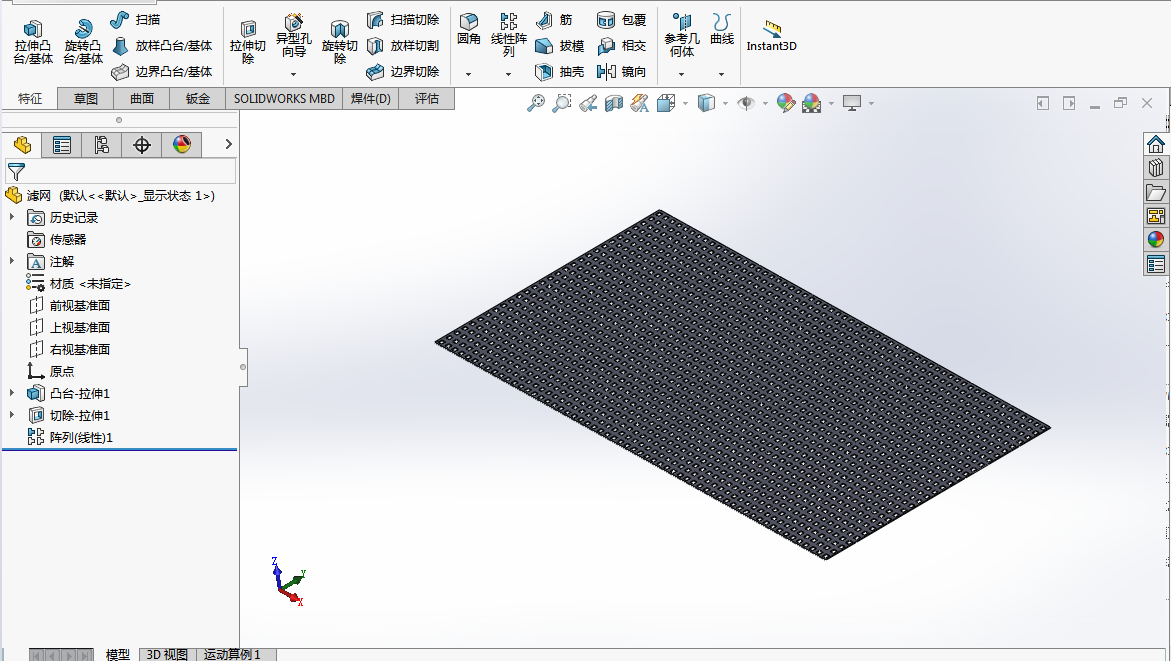Switch to the SOLIDWORKS MBD tab
Screen dimensions: 1171x661
285,99
